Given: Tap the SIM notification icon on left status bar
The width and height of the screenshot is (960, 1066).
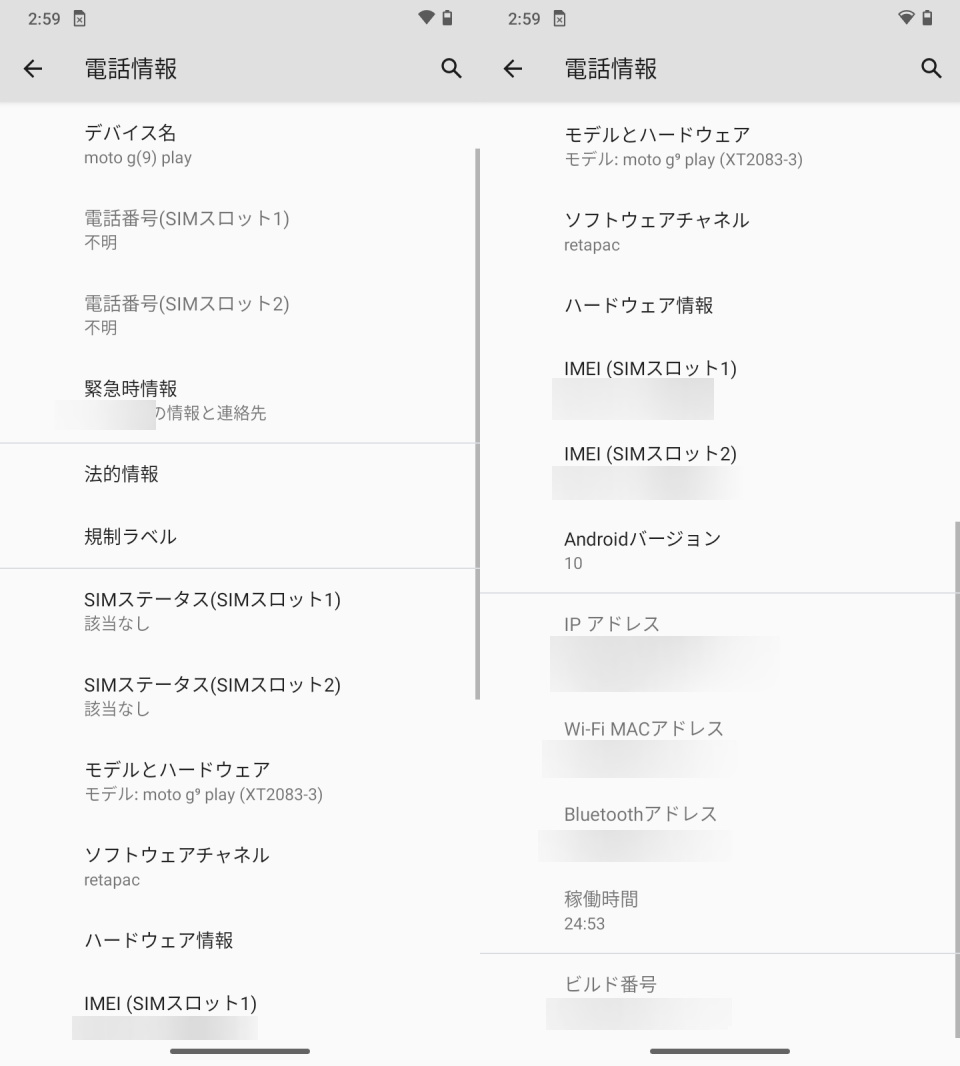Looking at the screenshot, I should tap(80, 18).
